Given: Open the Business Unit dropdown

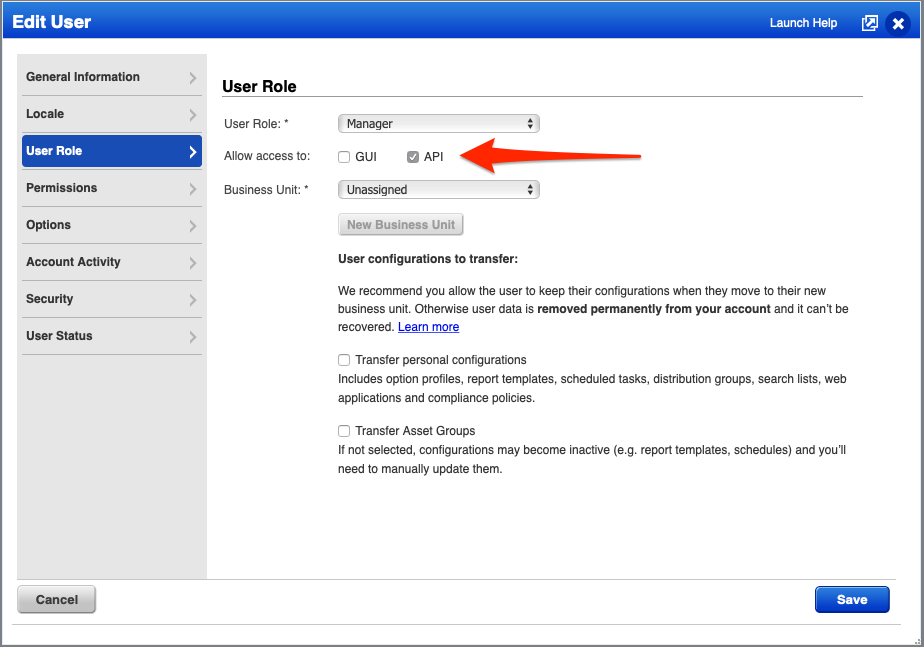Looking at the screenshot, I should point(438,190).
